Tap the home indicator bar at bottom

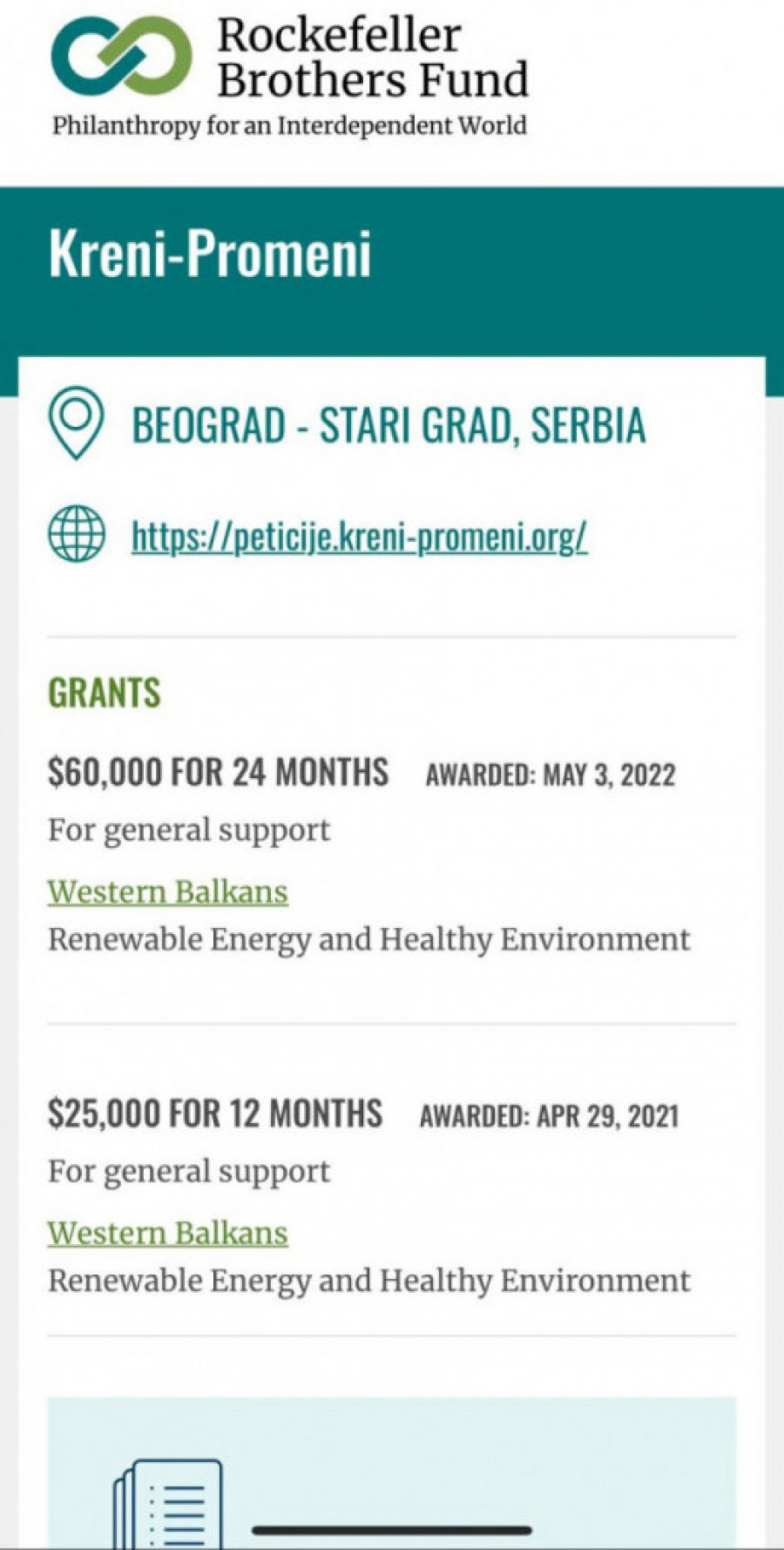(x=392, y=1530)
